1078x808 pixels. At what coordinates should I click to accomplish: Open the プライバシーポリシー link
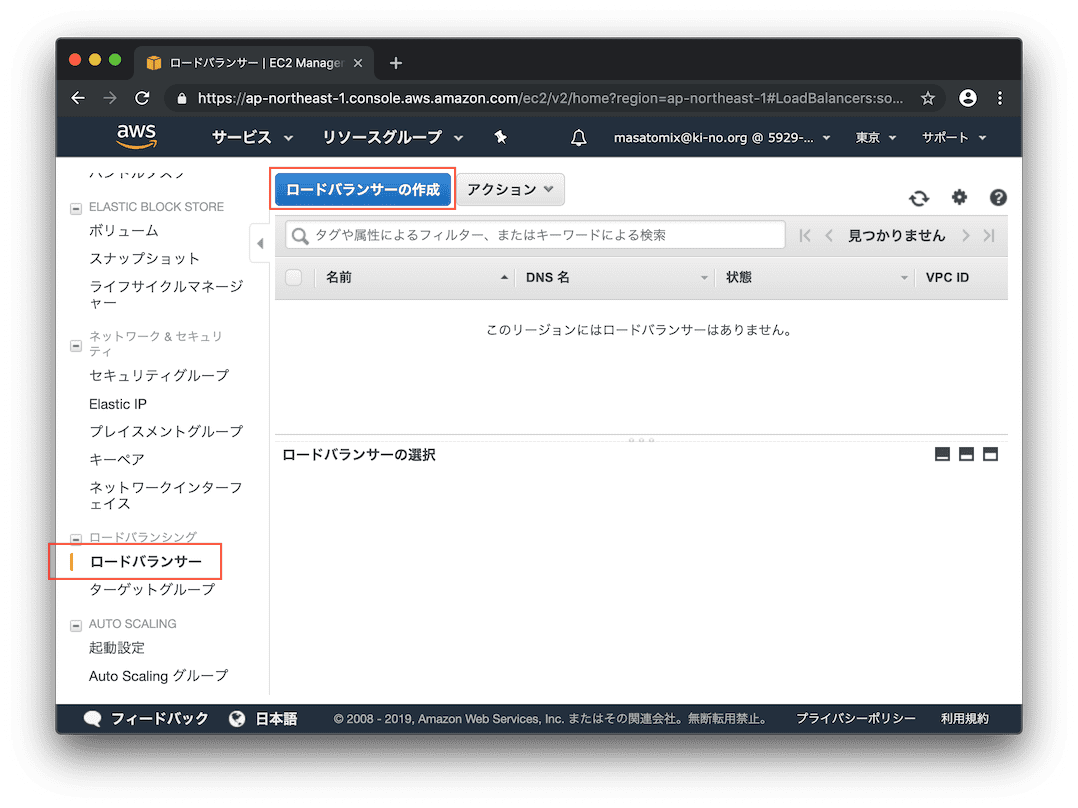pyautogui.click(x=856, y=719)
